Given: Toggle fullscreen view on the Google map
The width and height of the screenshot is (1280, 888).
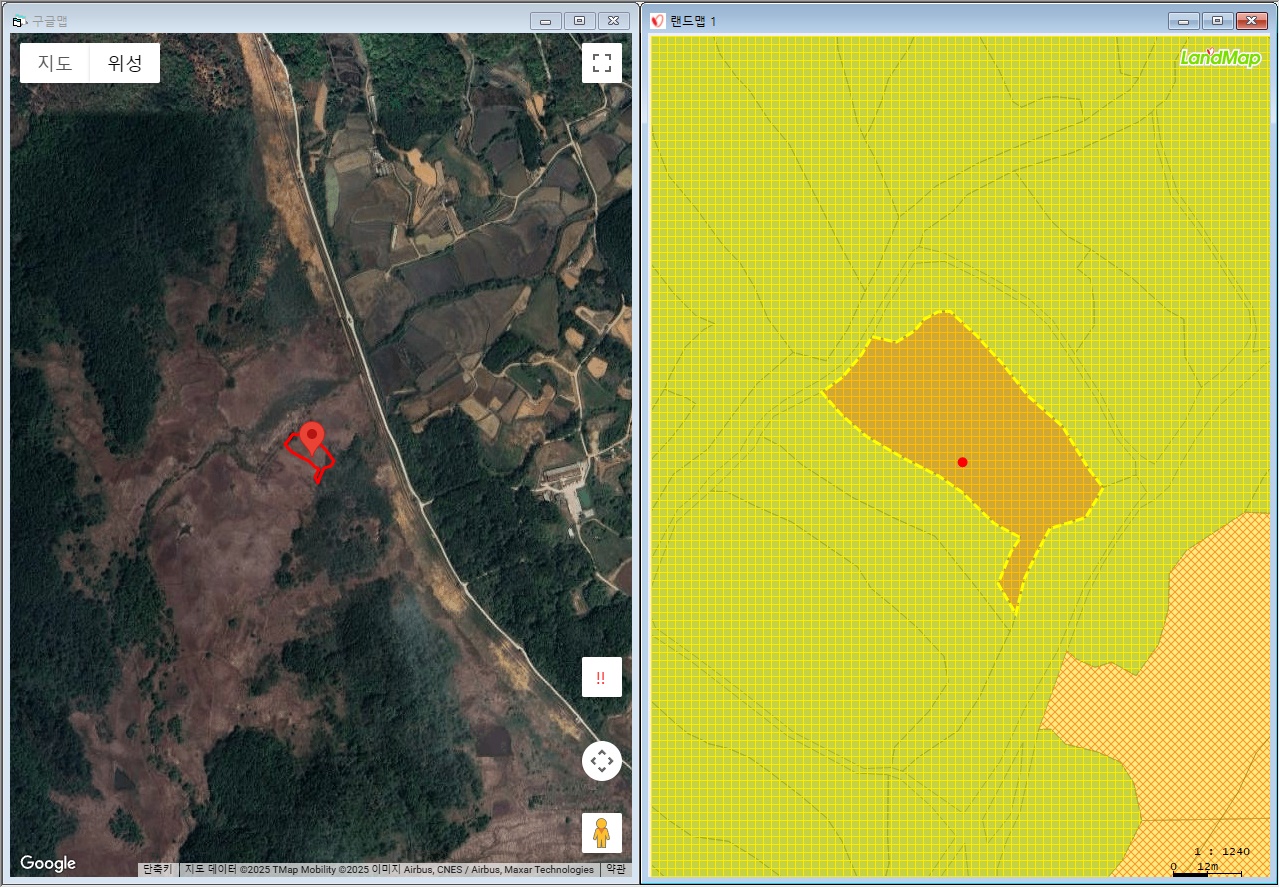Looking at the screenshot, I should 602,63.
